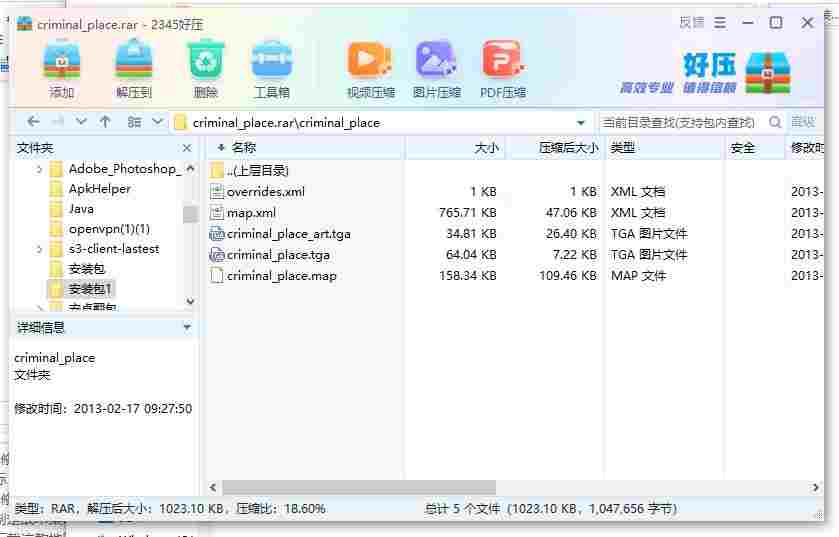Click the 109.46 KB compressed size cell

(568, 276)
